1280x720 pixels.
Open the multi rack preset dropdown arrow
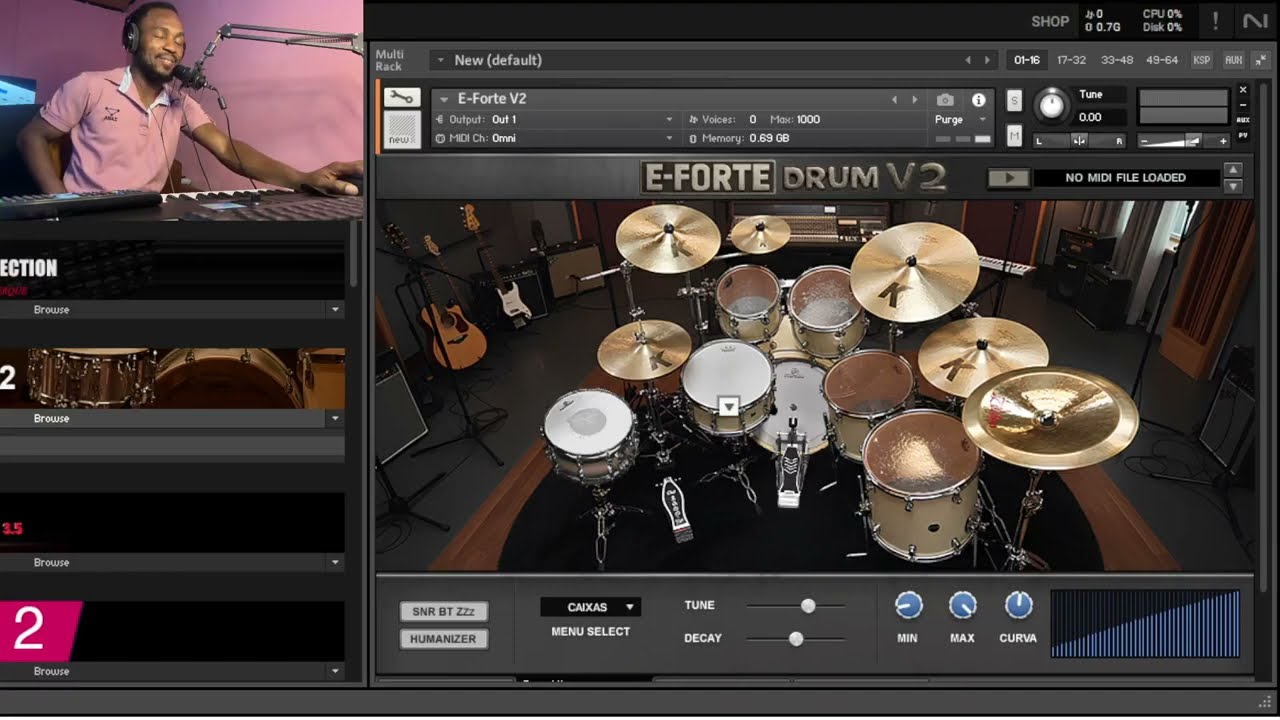point(439,60)
